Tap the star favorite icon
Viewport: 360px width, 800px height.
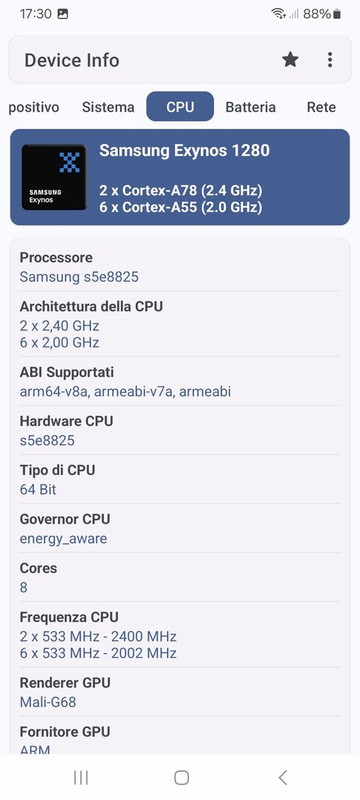(291, 60)
